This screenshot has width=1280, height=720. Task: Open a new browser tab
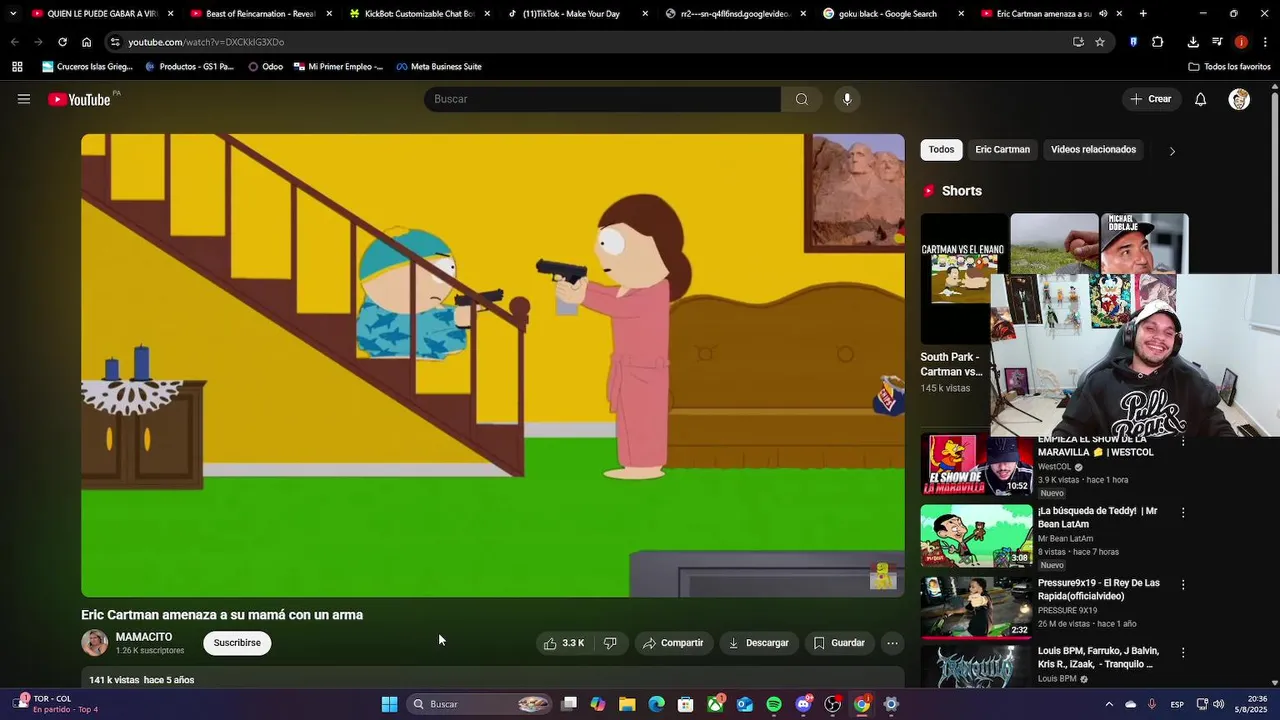1143,14
